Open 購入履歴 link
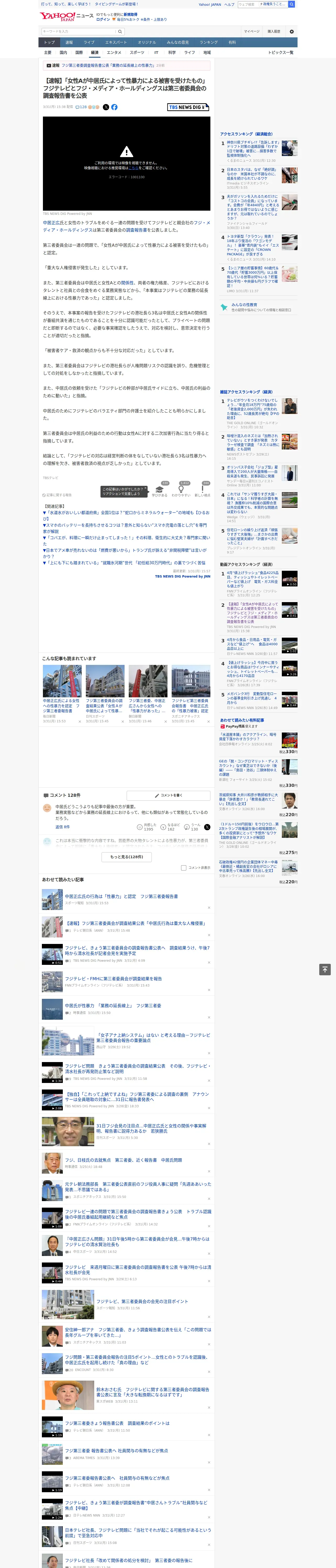Viewport: 336px width, 1568px height. 274,32
